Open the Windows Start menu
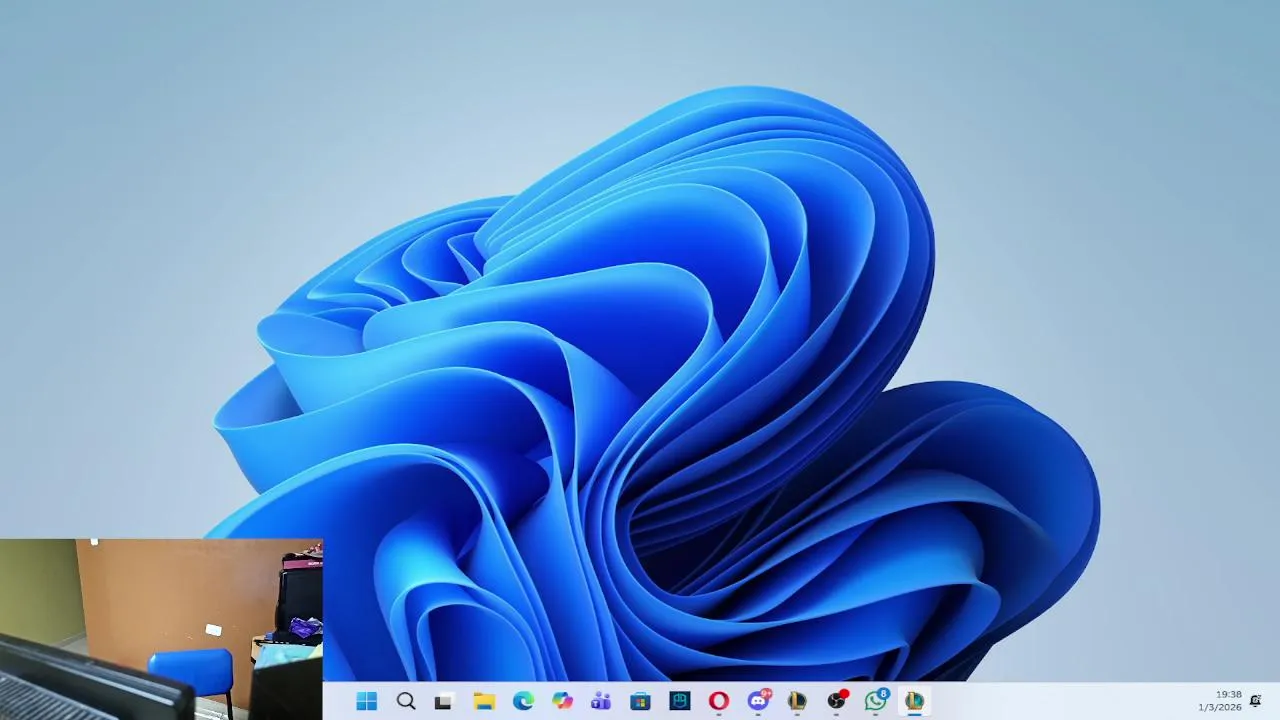Screen dimensions: 1280x720 click(x=367, y=701)
